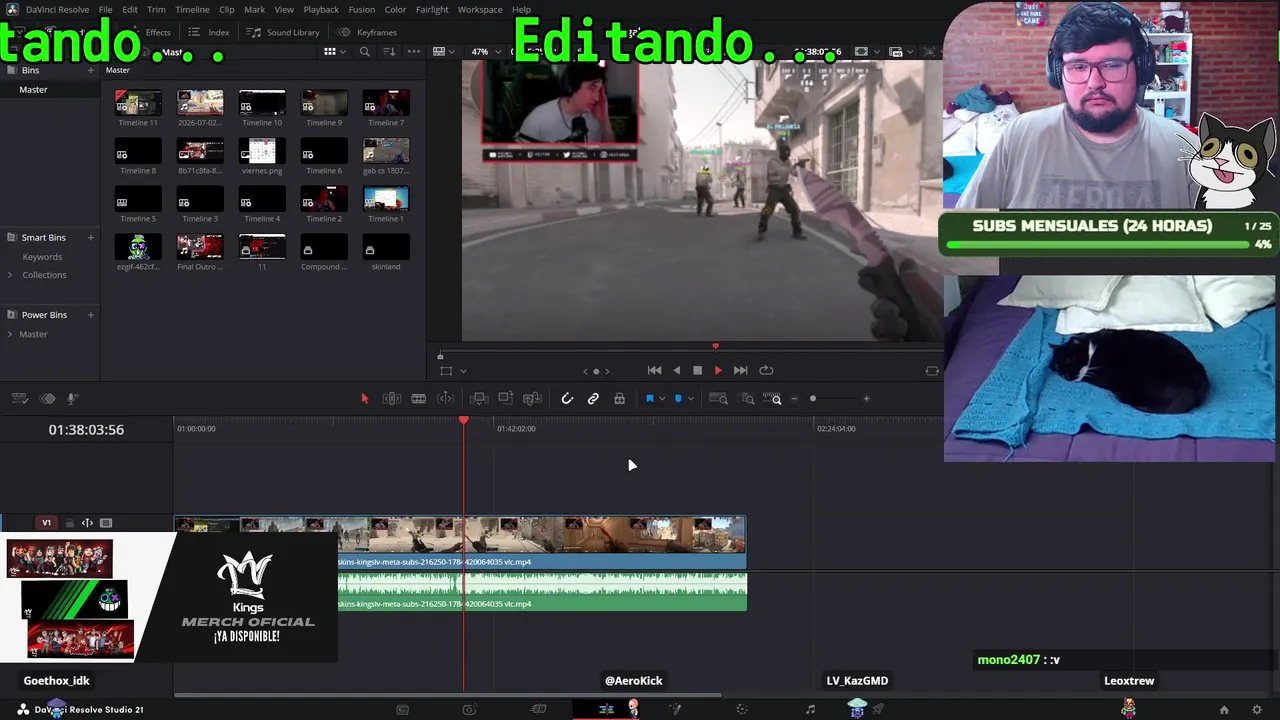Viewport: 1280px width, 720px height.
Task: Open the thumbnail view mode dropdown
Action: [x=334, y=52]
